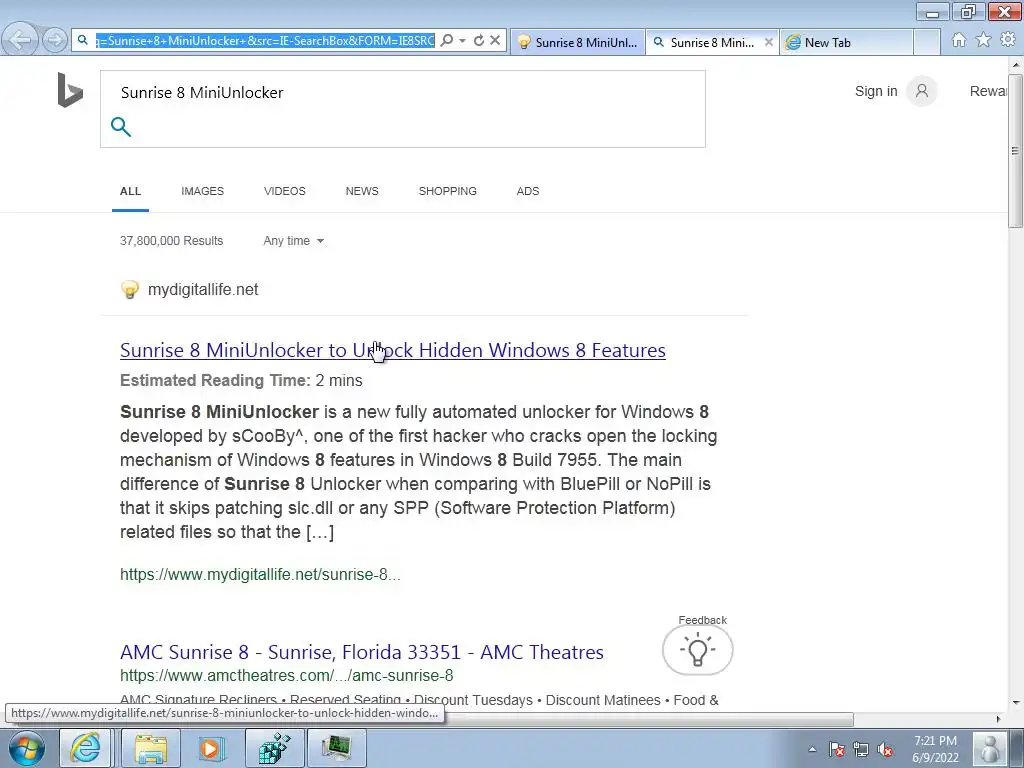1024x768 pixels.
Task: Switch to the ADS results tab
Action: click(x=528, y=191)
